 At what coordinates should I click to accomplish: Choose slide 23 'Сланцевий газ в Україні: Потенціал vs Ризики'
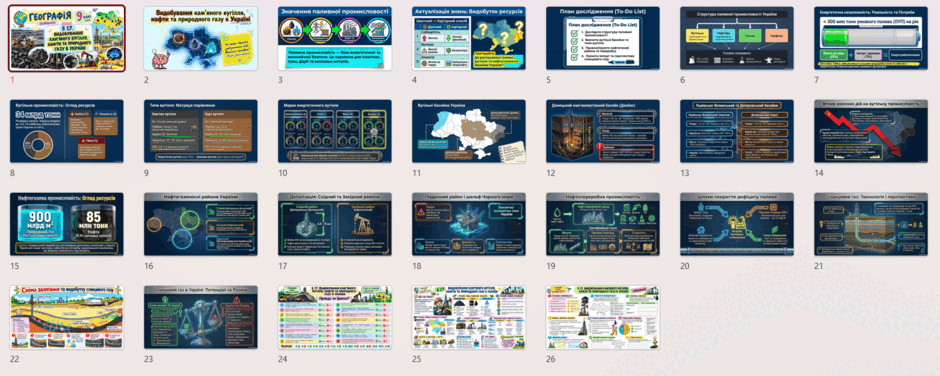pos(201,317)
